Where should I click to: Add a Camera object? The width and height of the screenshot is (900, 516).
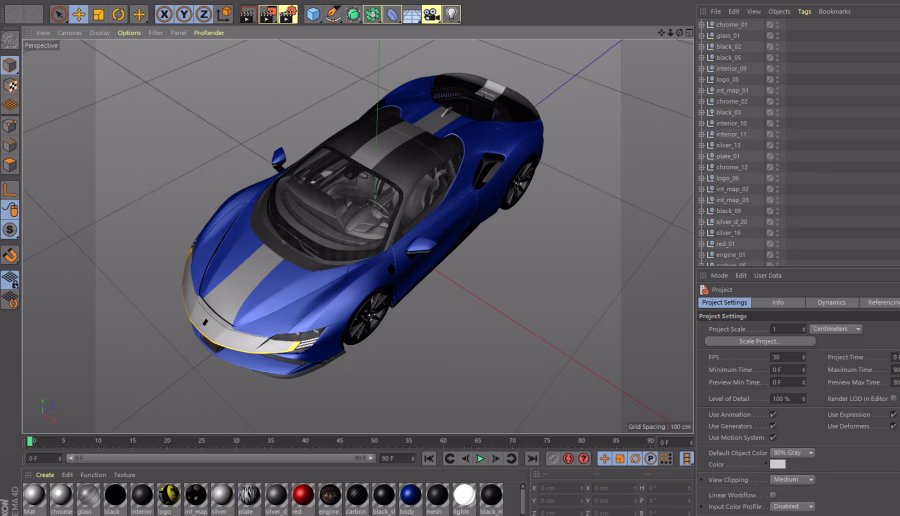[x=432, y=14]
